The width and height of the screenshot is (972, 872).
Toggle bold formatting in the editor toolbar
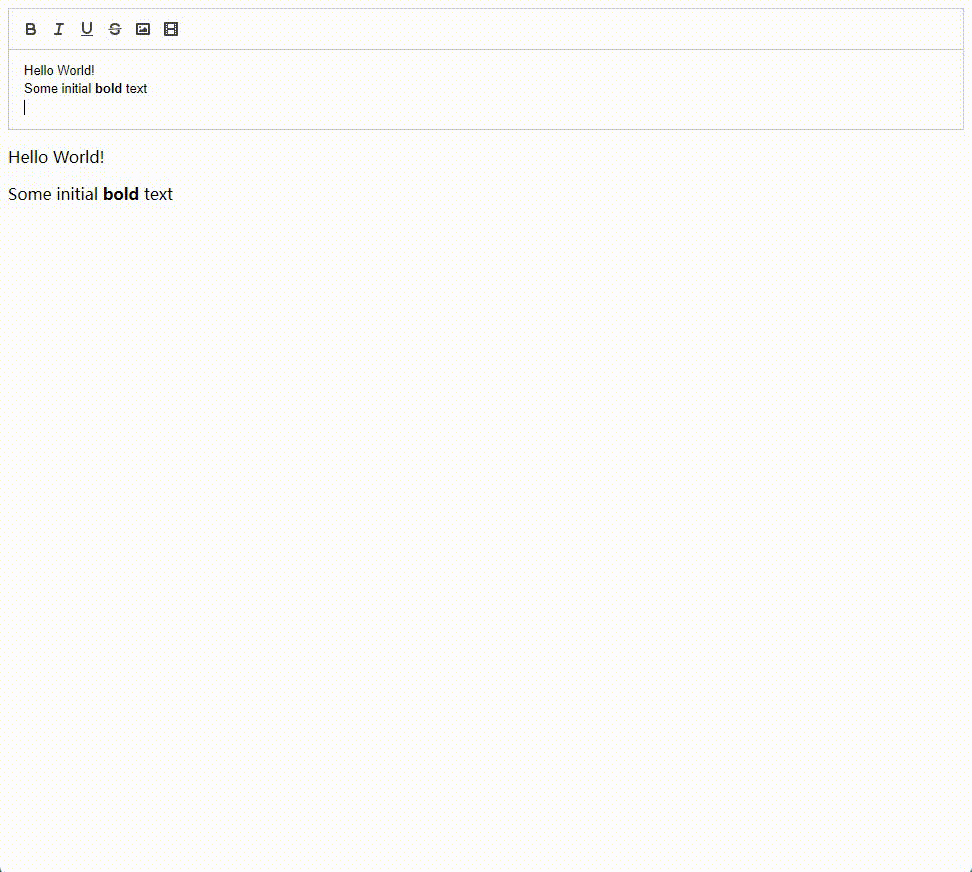pyautogui.click(x=30, y=29)
